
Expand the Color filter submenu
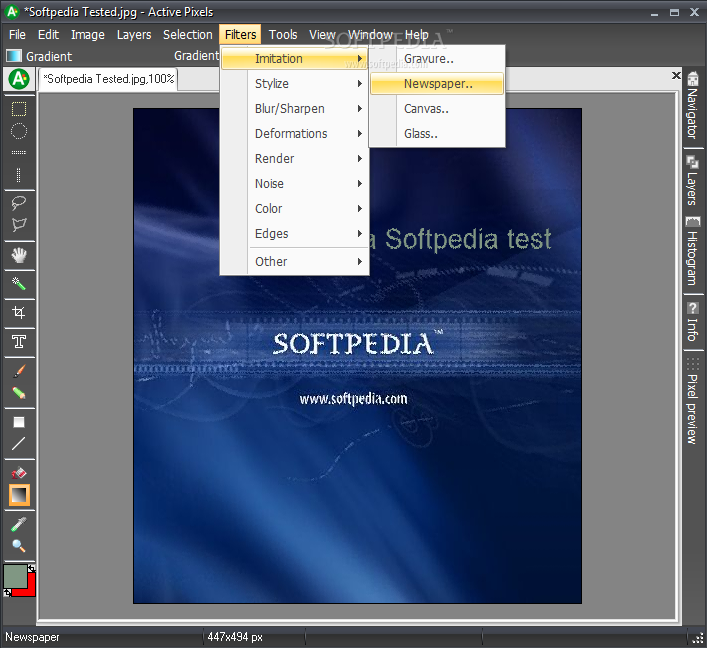tap(294, 208)
